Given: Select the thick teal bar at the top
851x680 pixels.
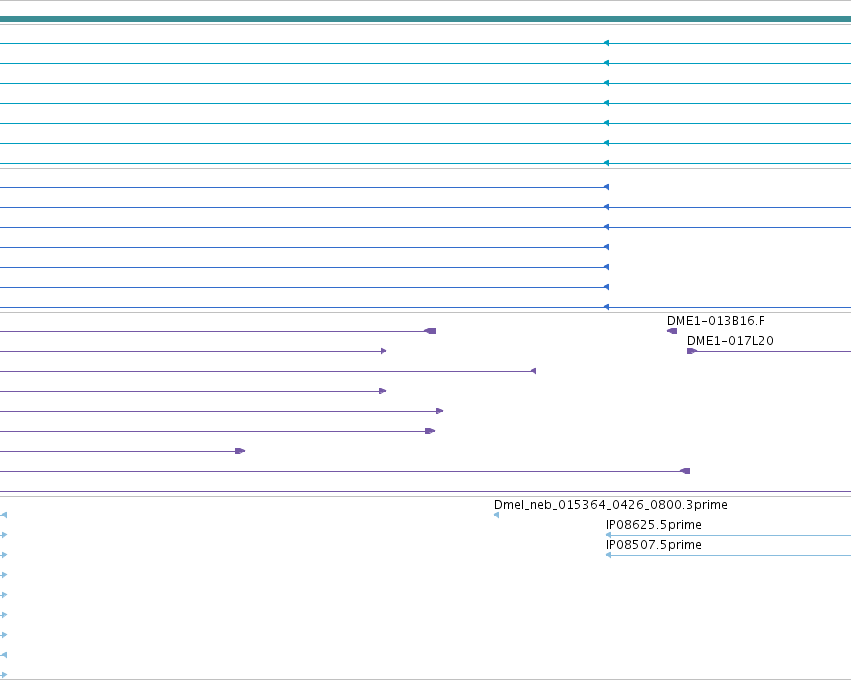Looking at the screenshot, I should 426,19.
